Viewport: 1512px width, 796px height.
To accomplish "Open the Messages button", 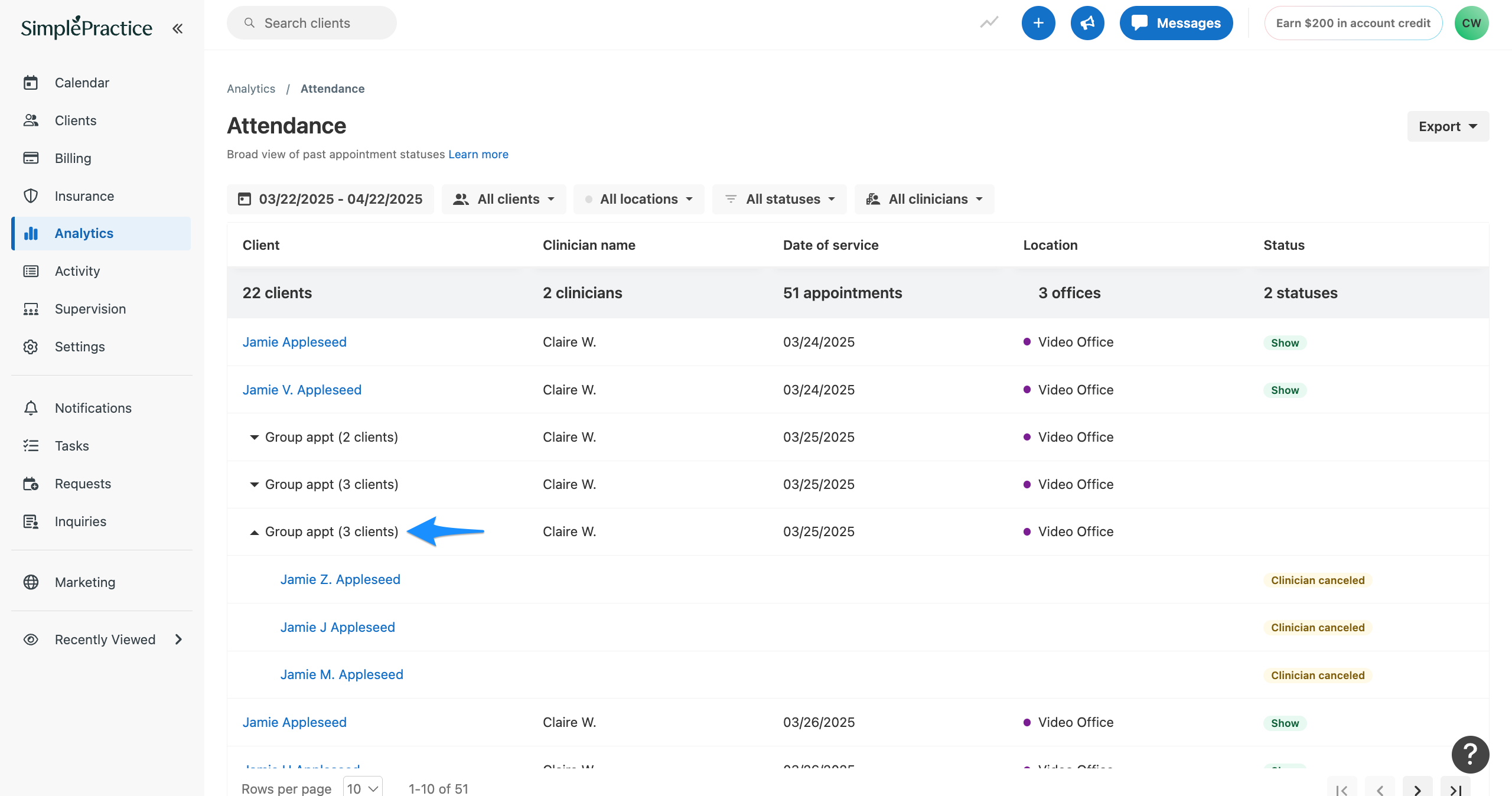I will point(1176,23).
